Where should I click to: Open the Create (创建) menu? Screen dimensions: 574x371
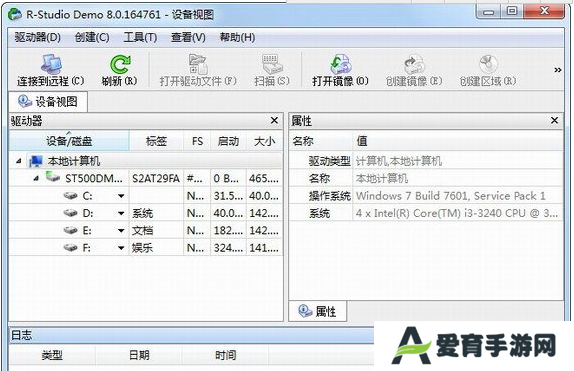(x=92, y=37)
